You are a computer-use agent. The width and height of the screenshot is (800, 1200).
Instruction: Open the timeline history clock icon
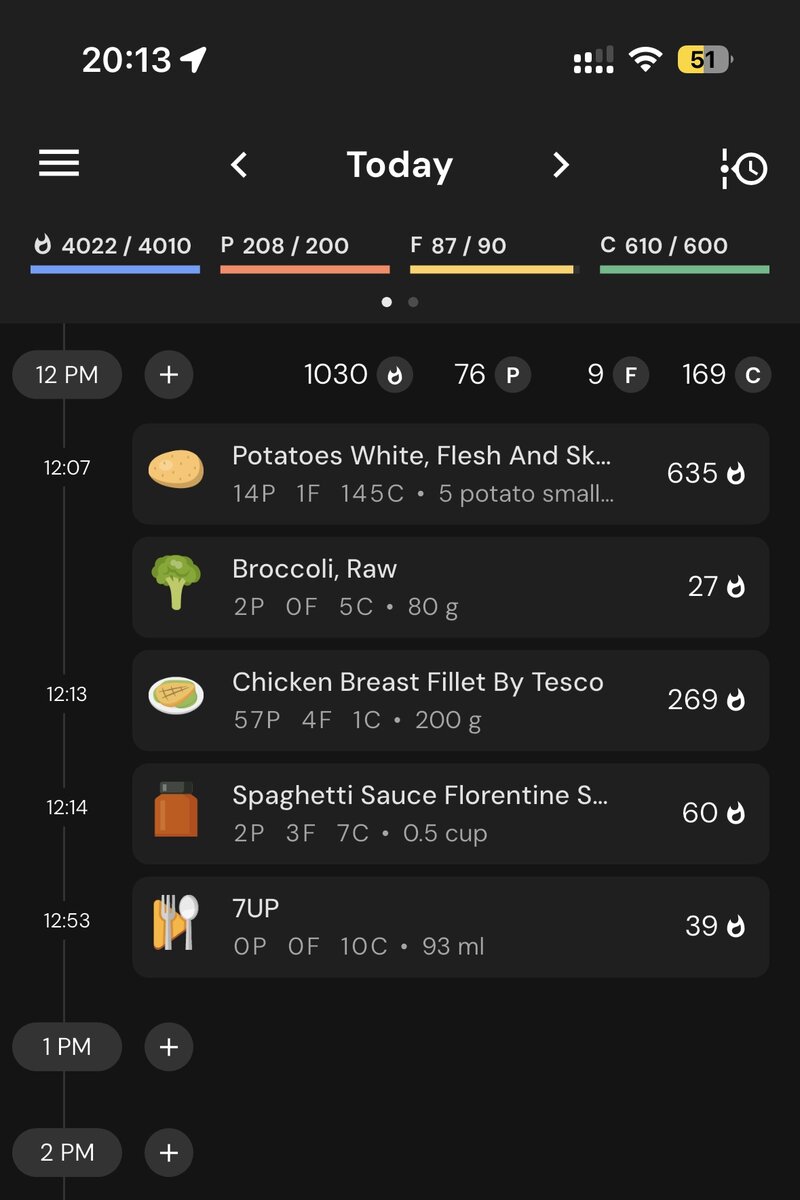pos(744,168)
